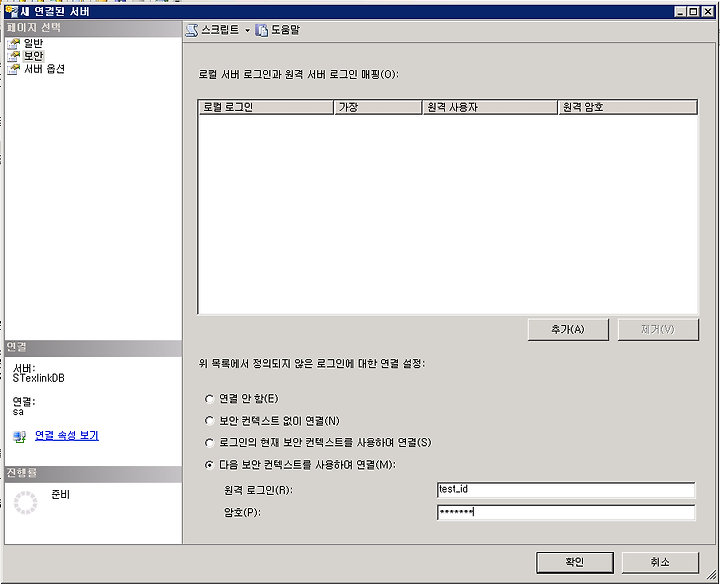720x584 pixels.
Task: Click the connection properties icon beside the link
Action: point(20,436)
